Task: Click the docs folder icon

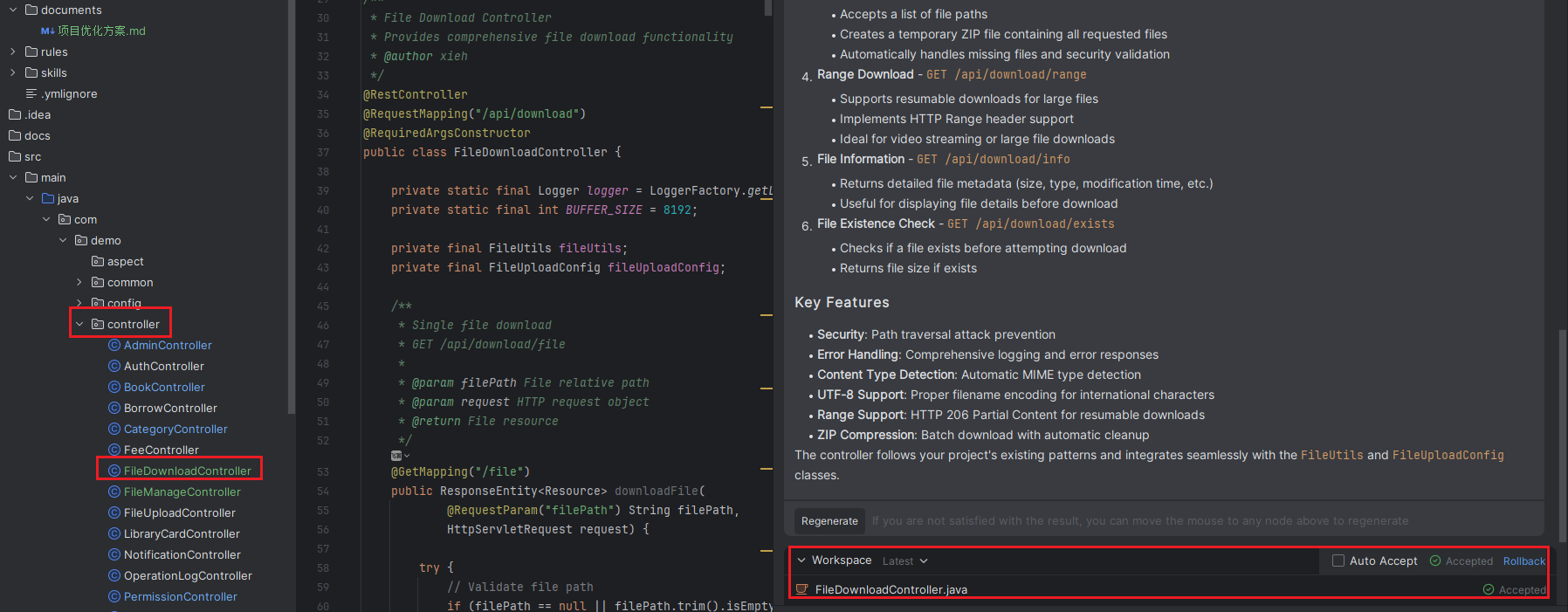Action: click(x=15, y=135)
